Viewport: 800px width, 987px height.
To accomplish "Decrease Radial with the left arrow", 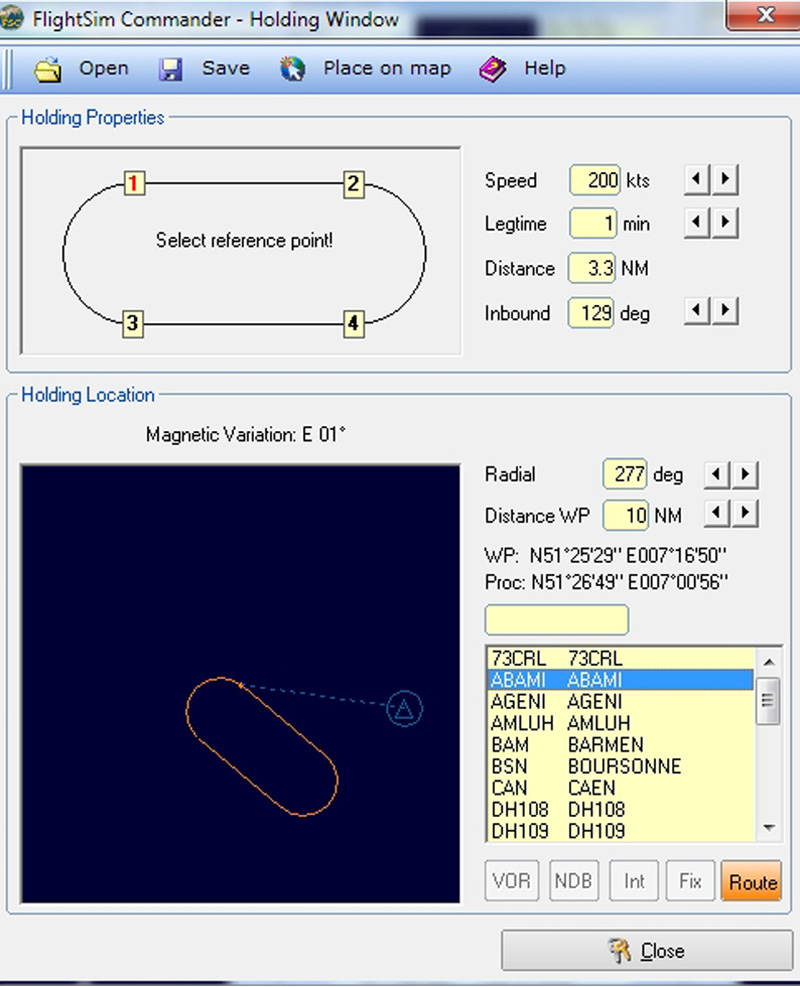I will point(716,474).
